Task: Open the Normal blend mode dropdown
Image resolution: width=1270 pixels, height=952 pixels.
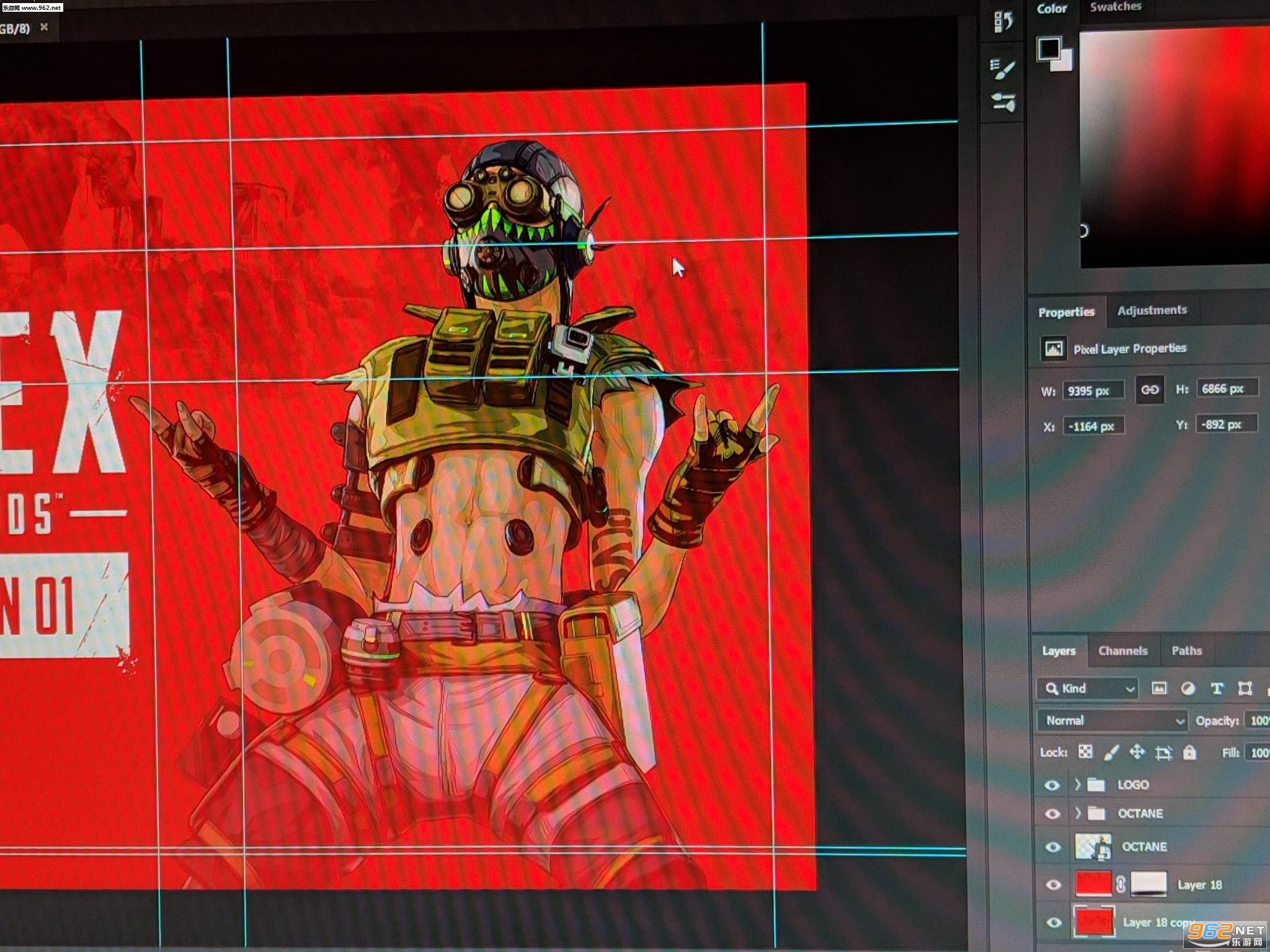Action: 1112,721
